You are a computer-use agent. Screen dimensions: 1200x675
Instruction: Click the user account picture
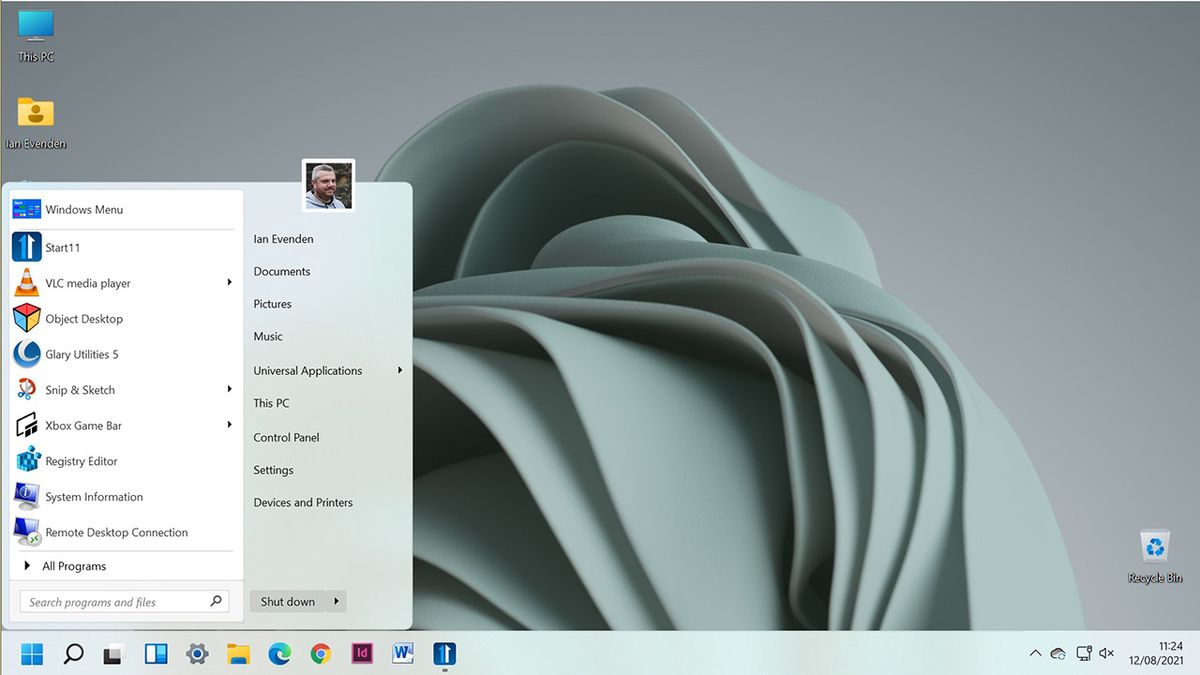click(329, 185)
